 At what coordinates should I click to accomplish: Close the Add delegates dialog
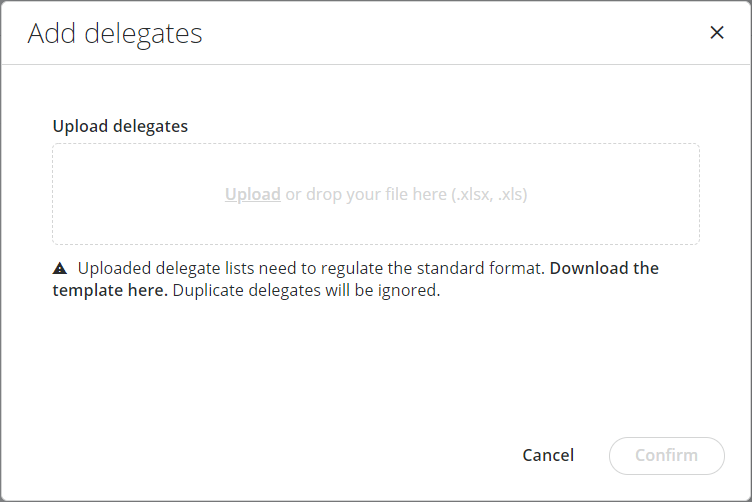coord(716,32)
